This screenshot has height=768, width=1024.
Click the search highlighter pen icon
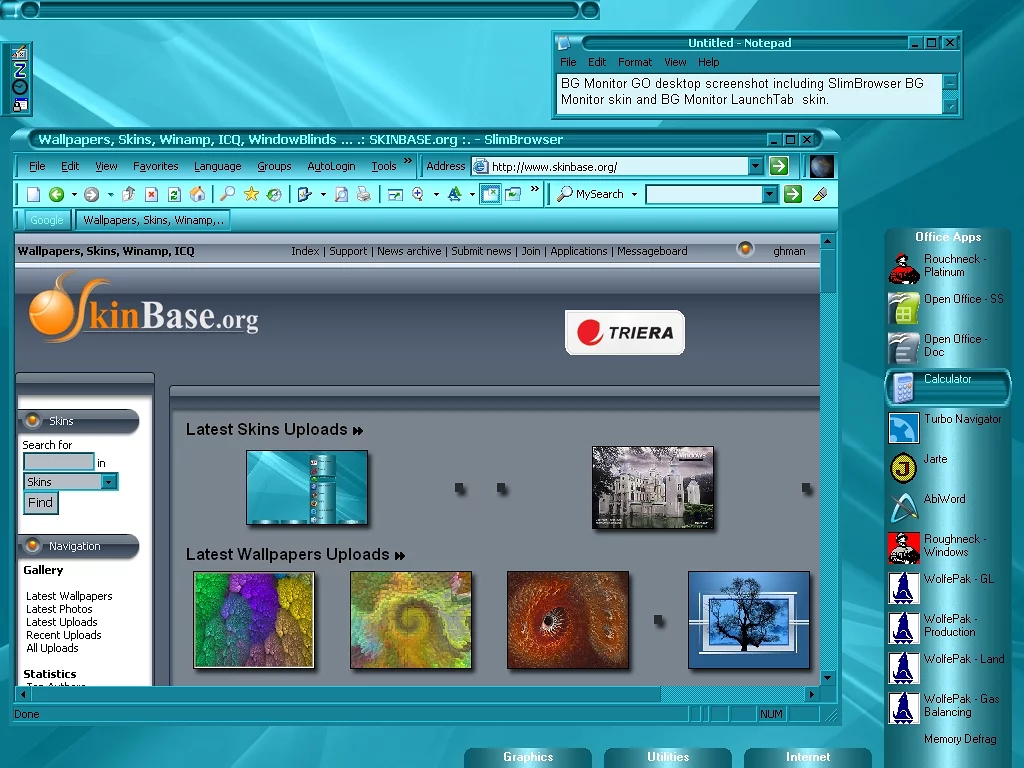820,194
